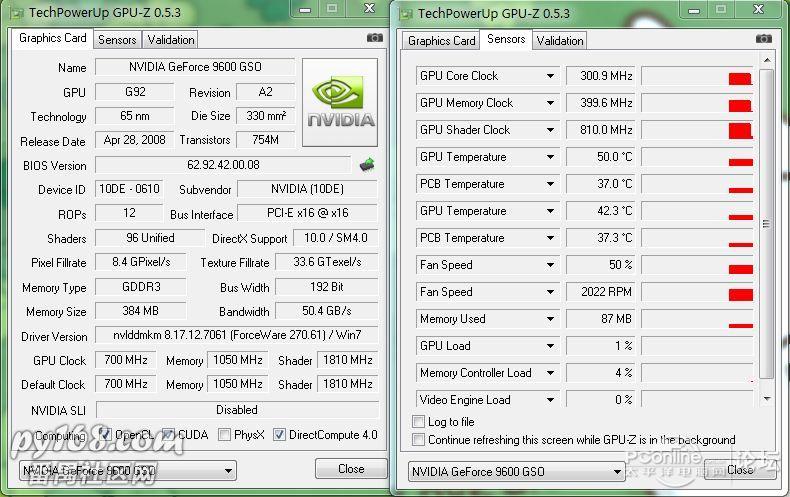Open the Memory Used sensor dropdown

[x=550, y=319]
